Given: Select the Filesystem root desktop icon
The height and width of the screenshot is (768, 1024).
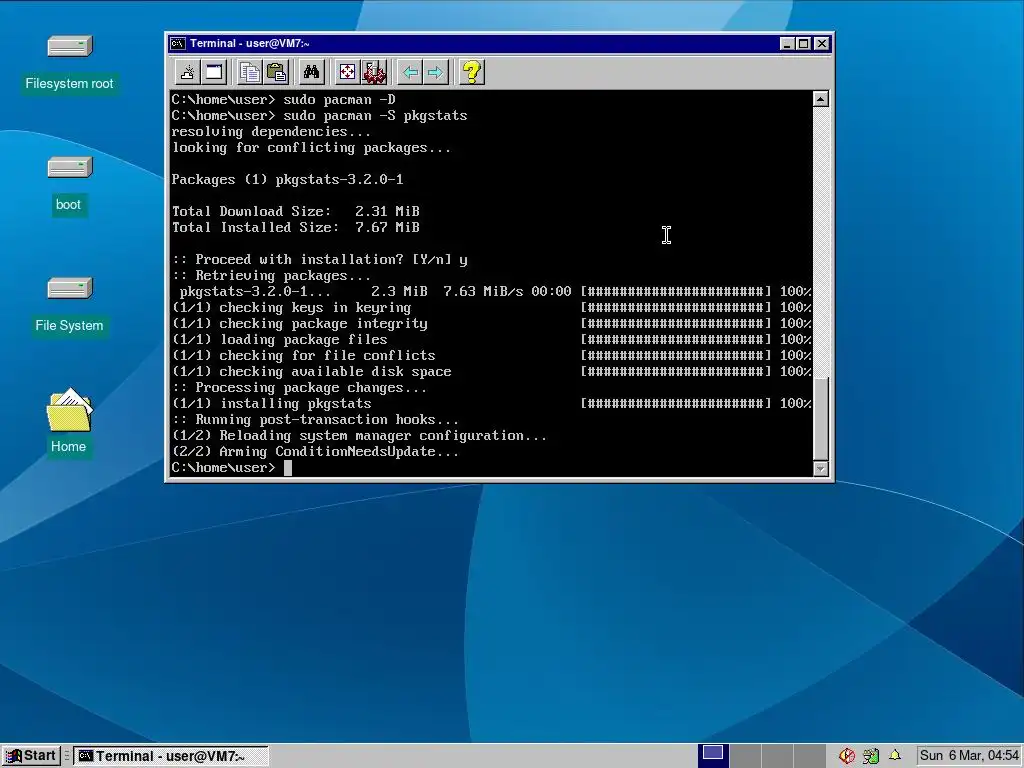Looking at the screenshot, I should pyautogui.click(x=69, y=63).
